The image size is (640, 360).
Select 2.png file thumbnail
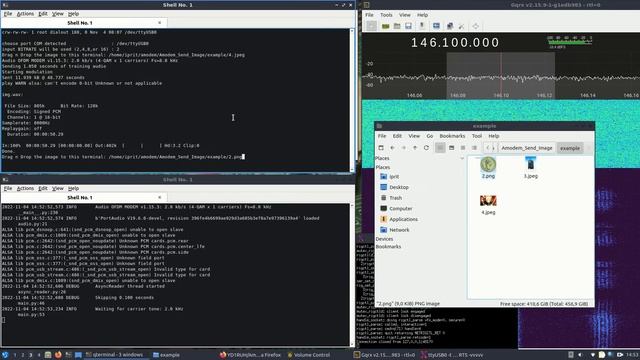pyautogui.click(x=488, y=164)
